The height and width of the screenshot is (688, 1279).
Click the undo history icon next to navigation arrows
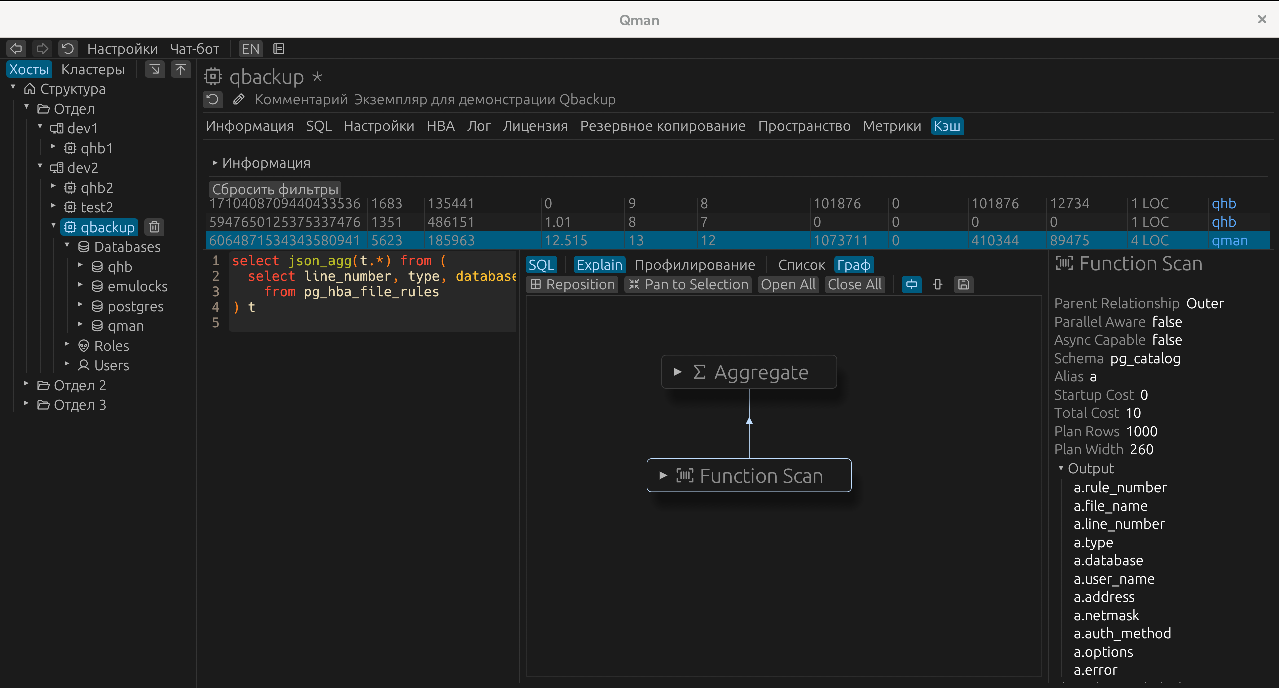(x=67, y=48)
